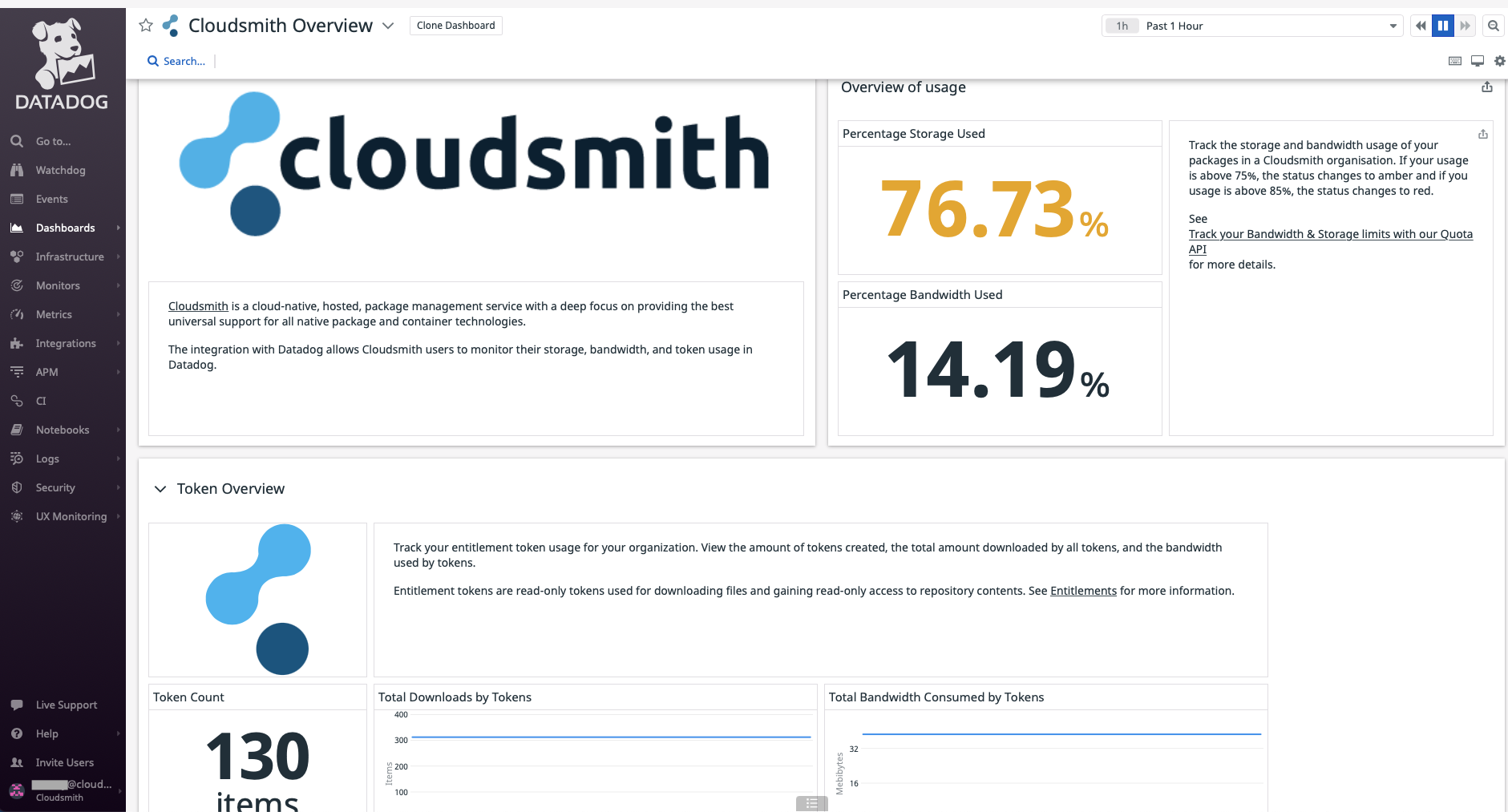Click Invite Users in the sidebar
The image size is (1508, 812).
tap(65, 762)
